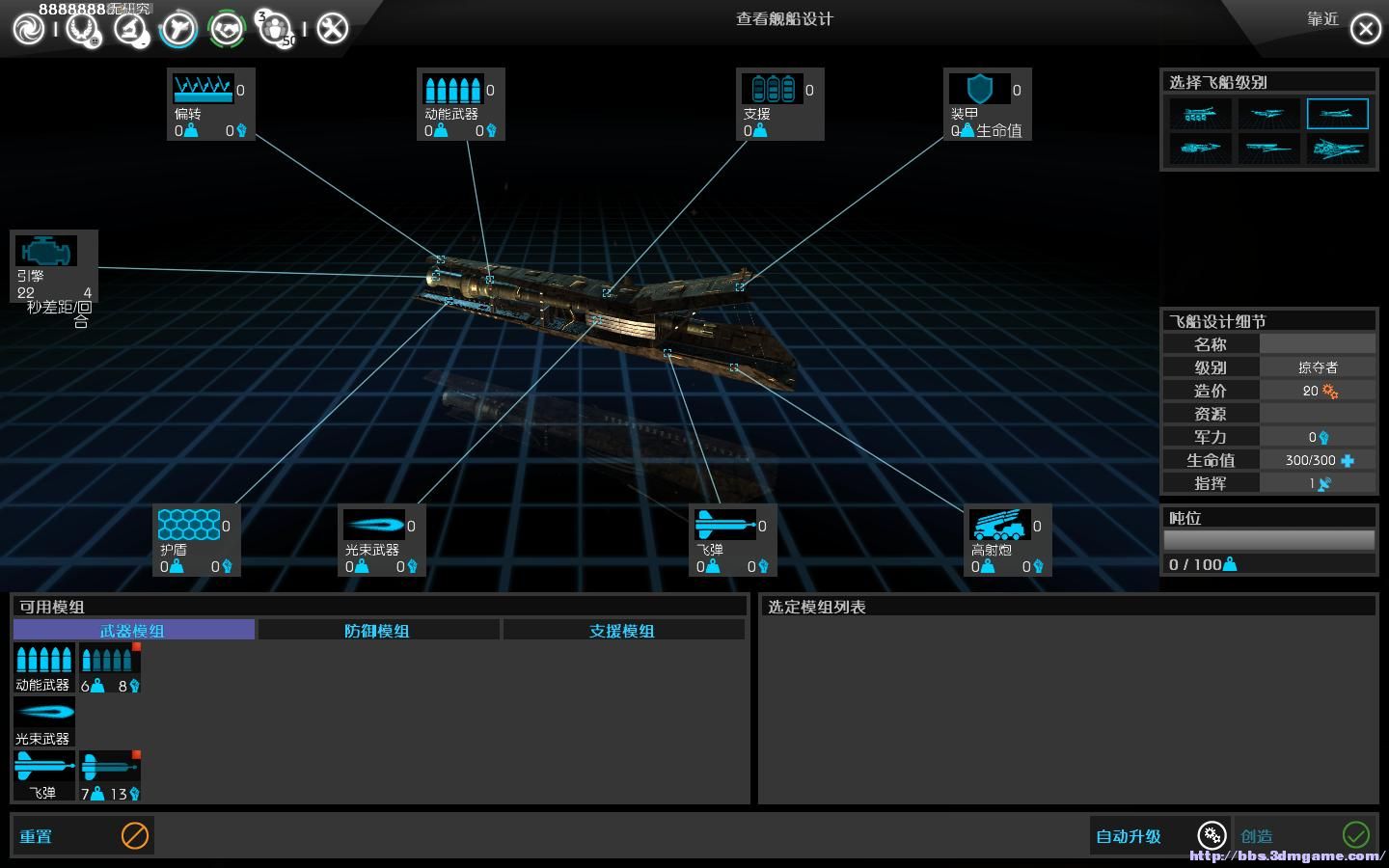Image resolution: width=1389 pixels, height=868 pixels.
Task: Open the academy heroes people icon
Action: coord(276,29)
